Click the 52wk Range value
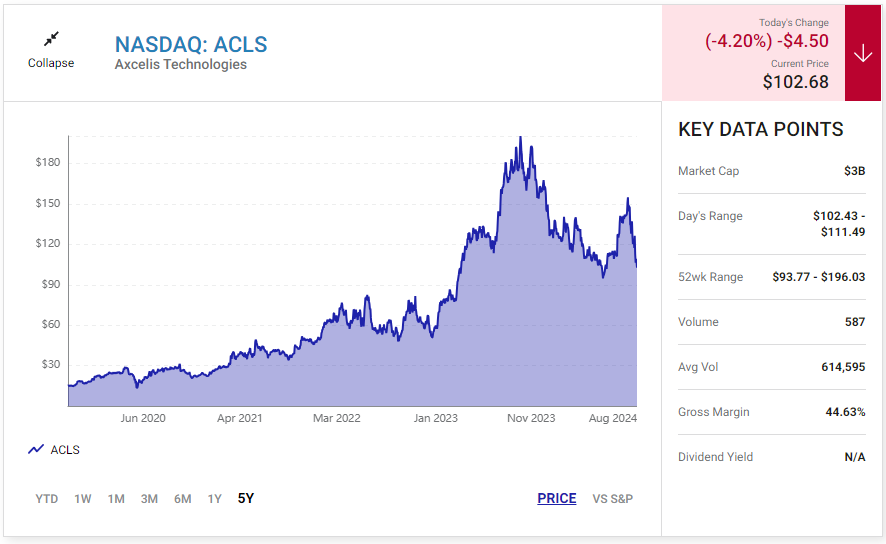The height and width of the screenshot is (544, 886). [818, 277]
